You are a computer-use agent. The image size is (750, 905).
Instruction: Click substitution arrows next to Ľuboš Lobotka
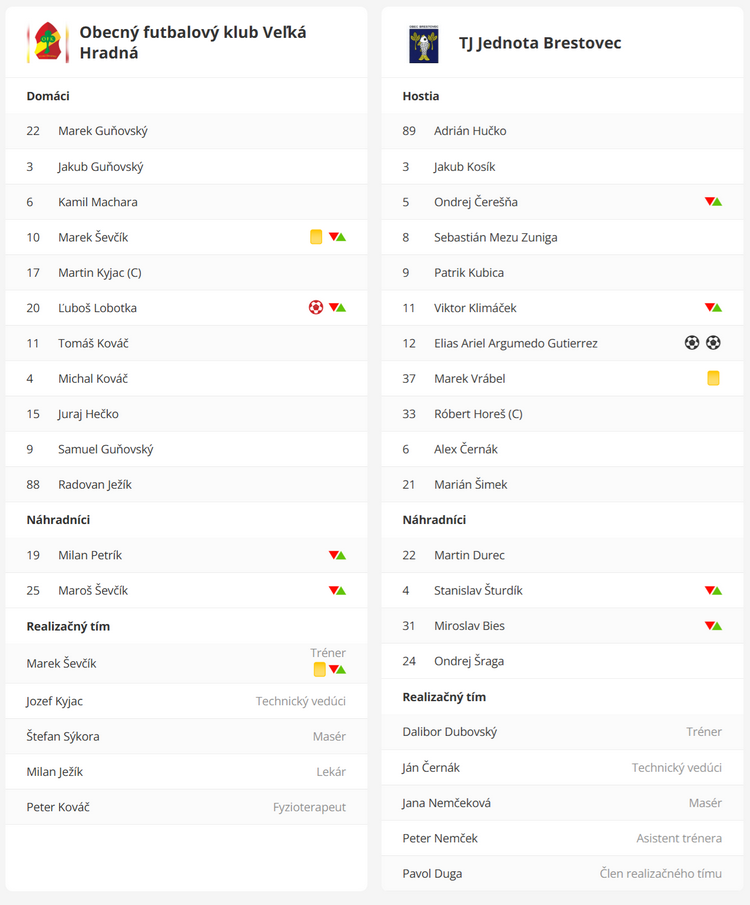(338, 308)
